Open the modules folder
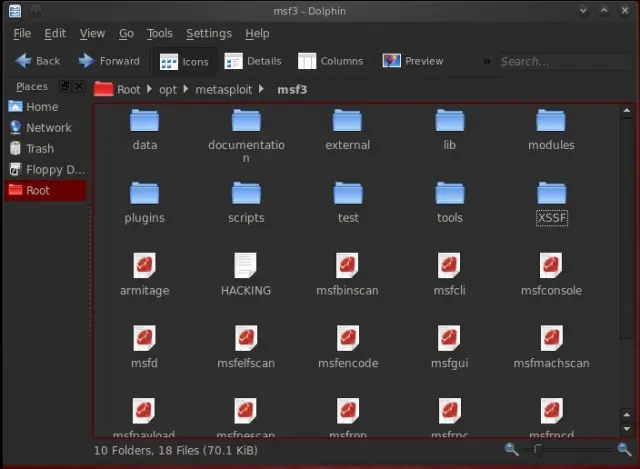The image size is (640, 469). (551, 130)
